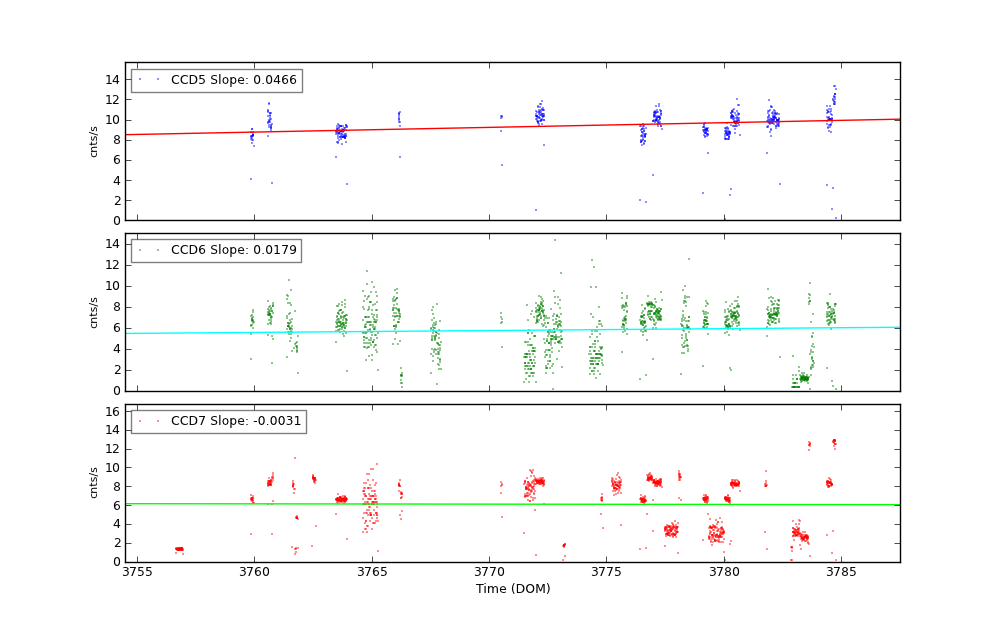
Task: Select the 3780 x-axis tick label
Action: click(724, 572)
